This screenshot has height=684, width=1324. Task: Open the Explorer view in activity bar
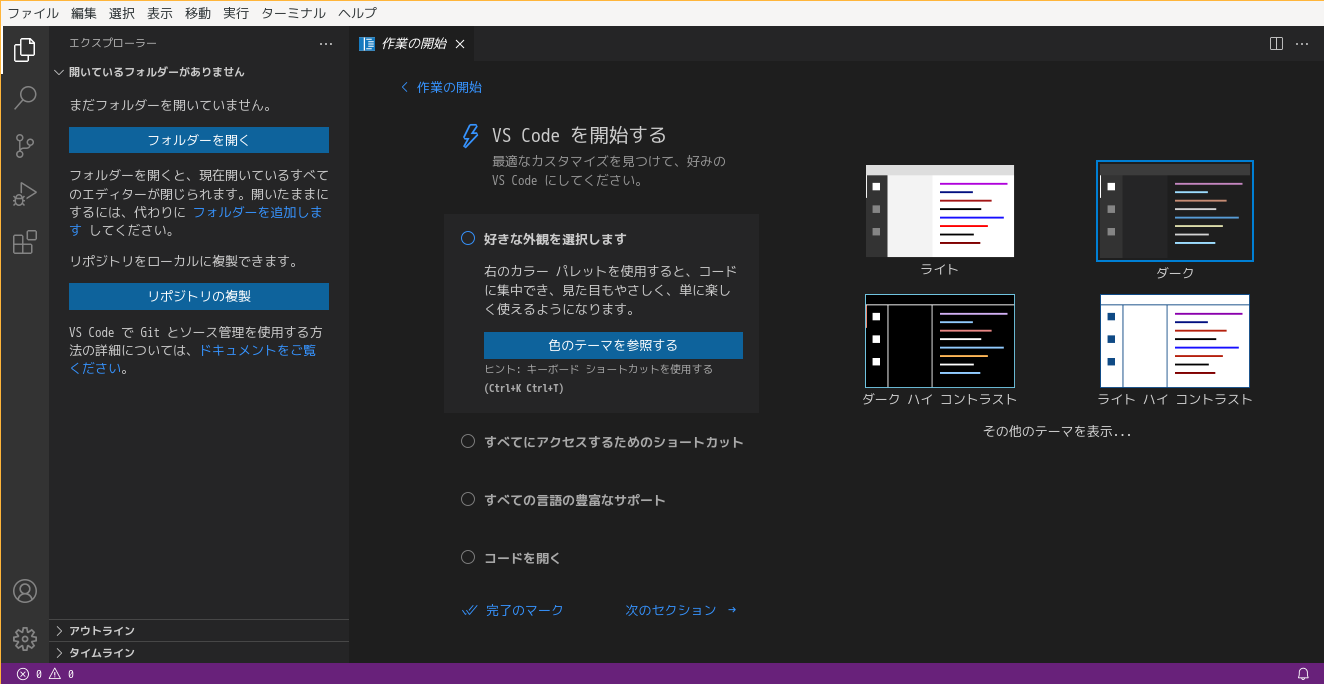(25, 49)
